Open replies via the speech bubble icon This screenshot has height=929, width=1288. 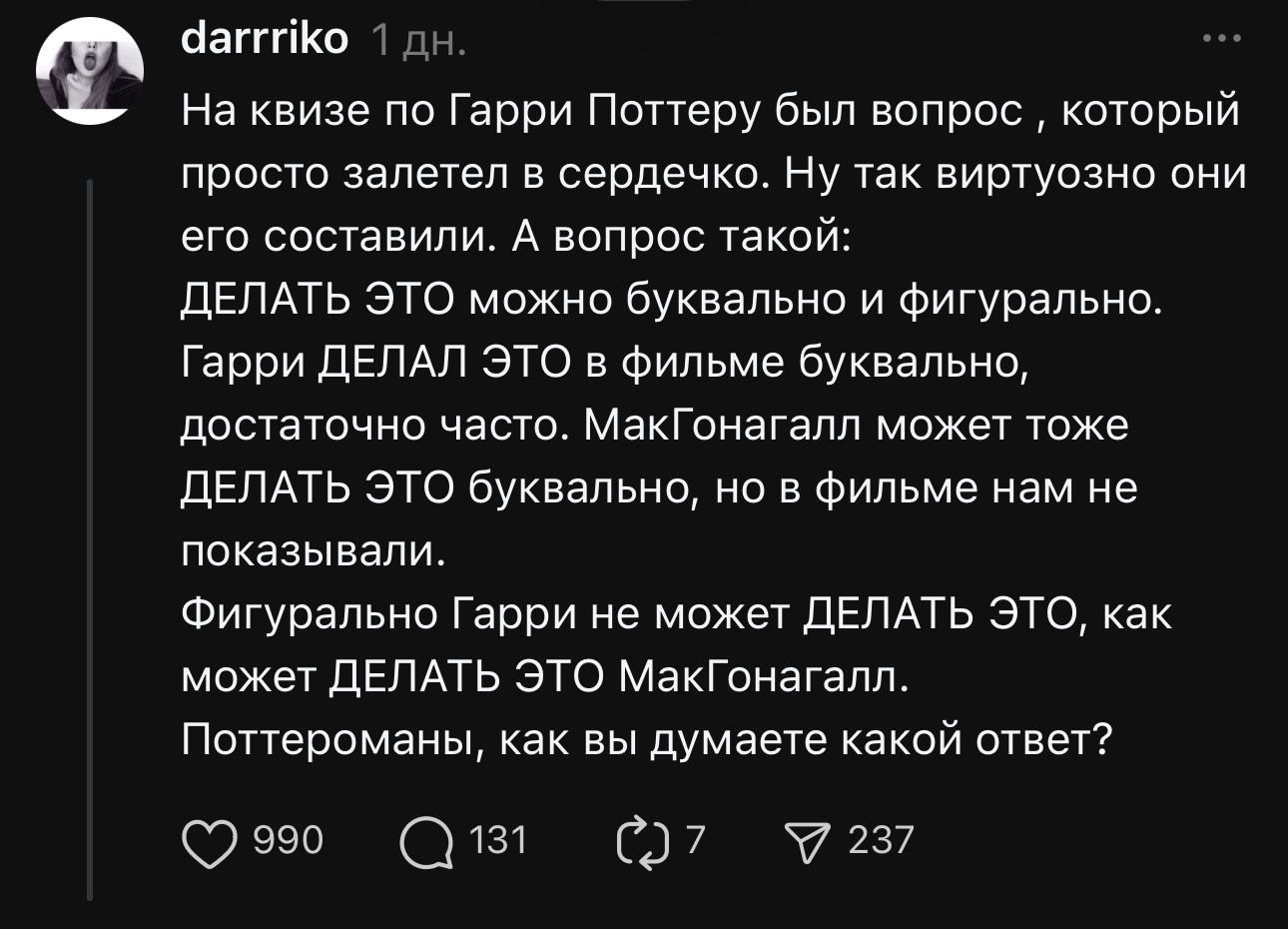tap(423, 842)
